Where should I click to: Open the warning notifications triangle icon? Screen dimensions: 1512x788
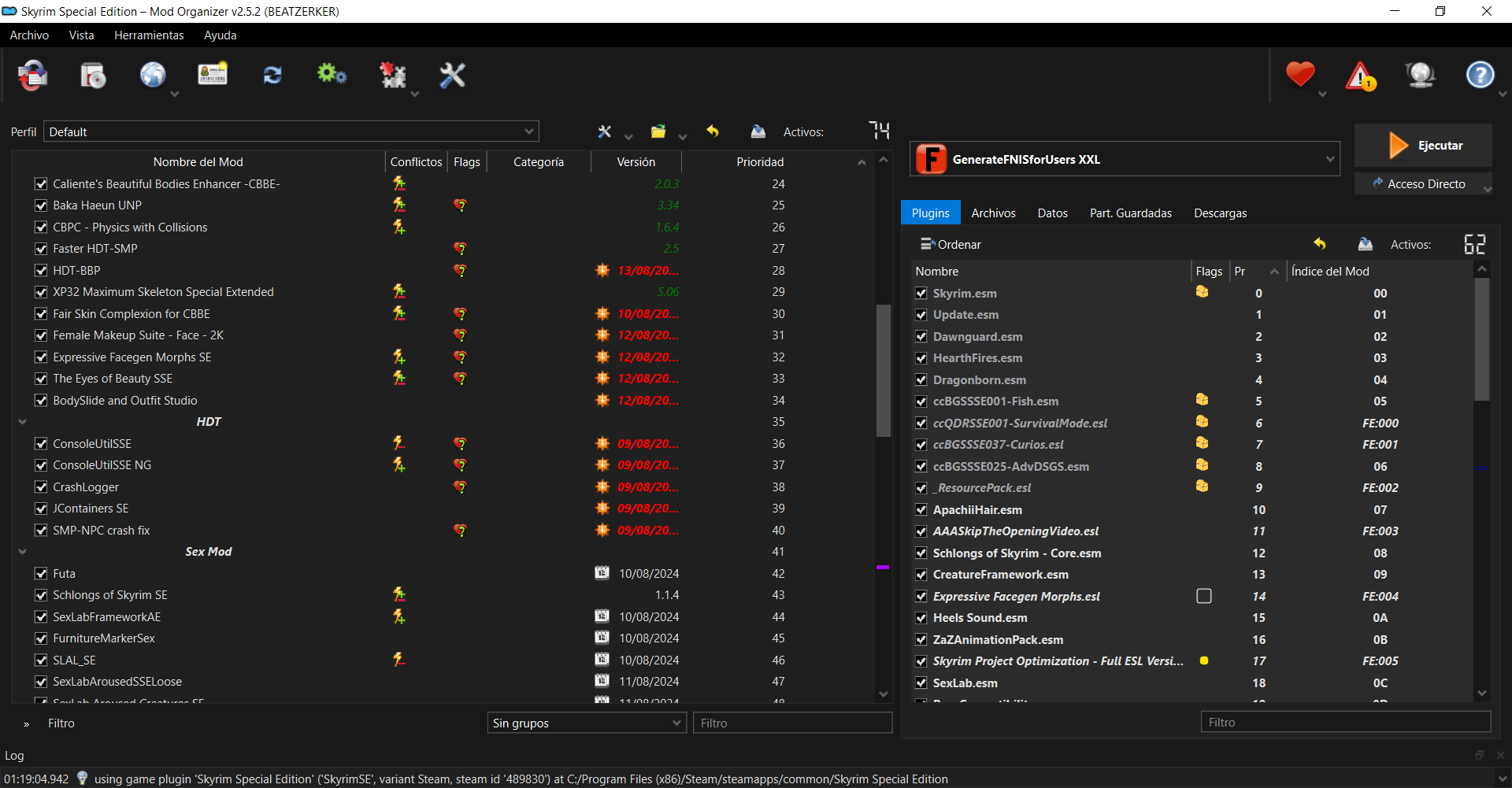[1361, 76]
